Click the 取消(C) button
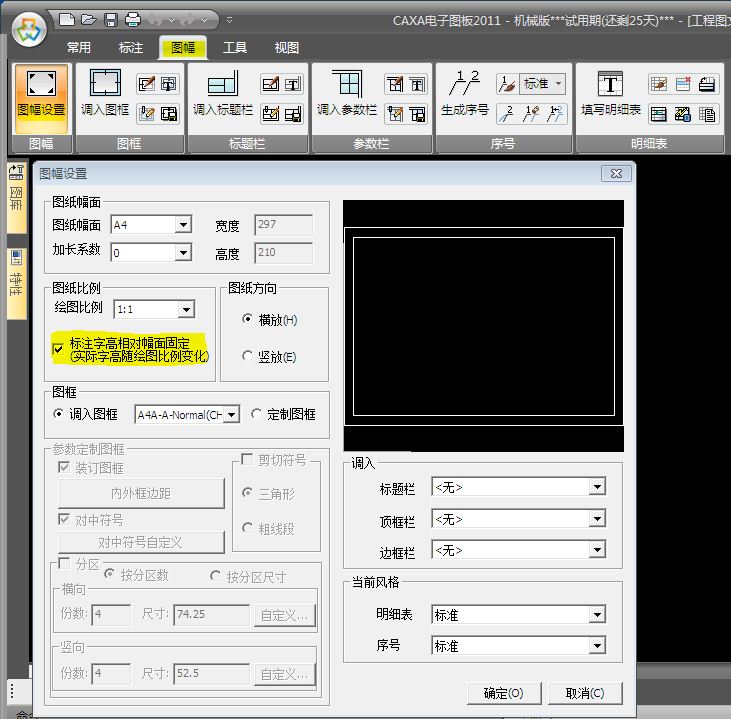The image size is (731, 719). point(585,693)
